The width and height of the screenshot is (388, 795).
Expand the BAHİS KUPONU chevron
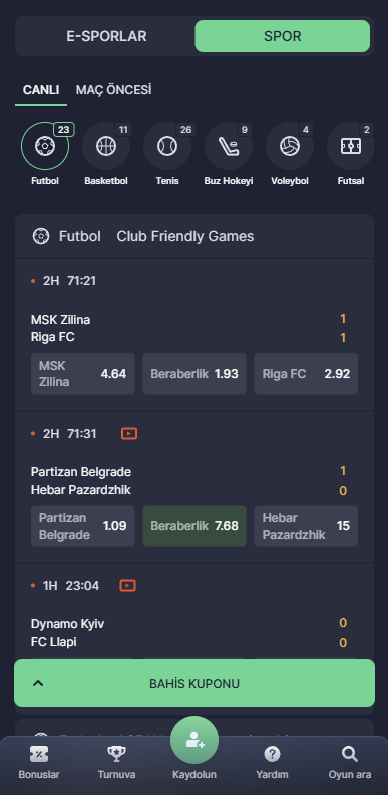point(38,683)
